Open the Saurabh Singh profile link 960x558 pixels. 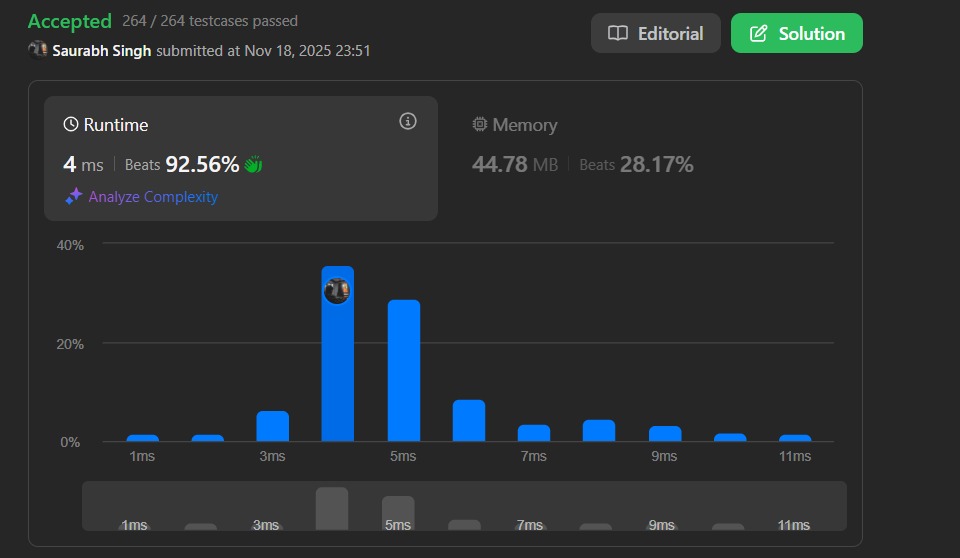102,51
